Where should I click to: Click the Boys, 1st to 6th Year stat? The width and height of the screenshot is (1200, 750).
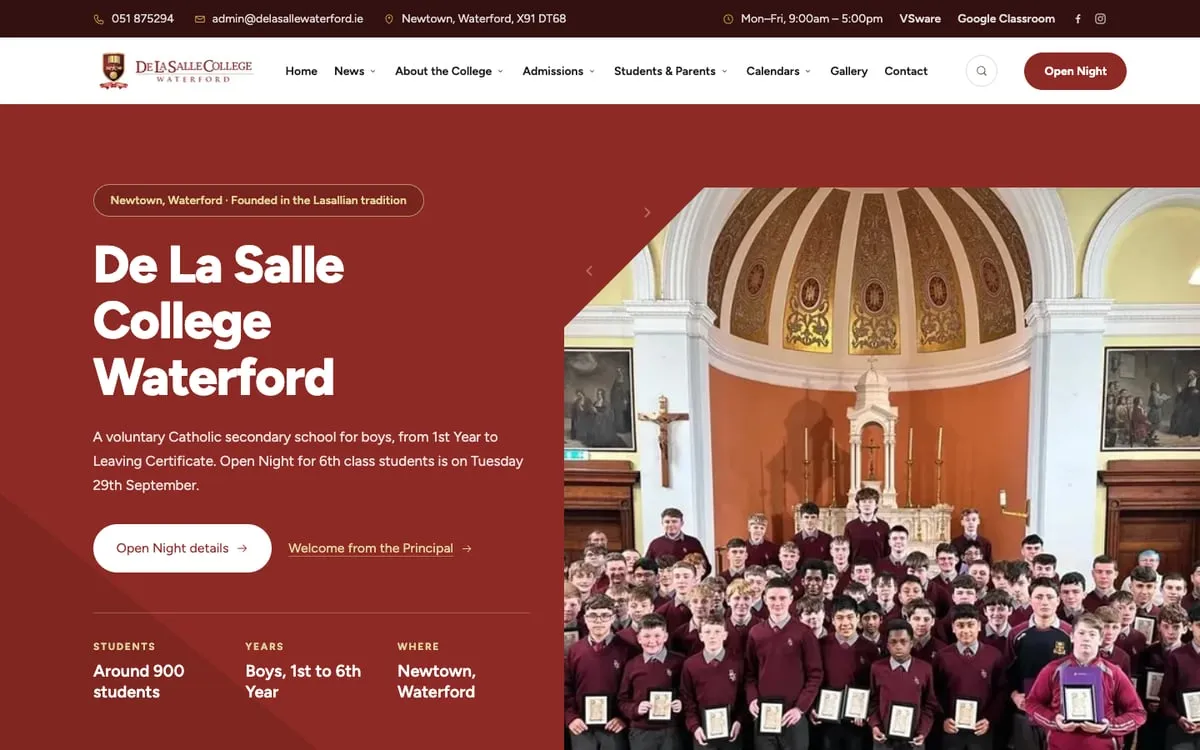click(x=303, y=681)
